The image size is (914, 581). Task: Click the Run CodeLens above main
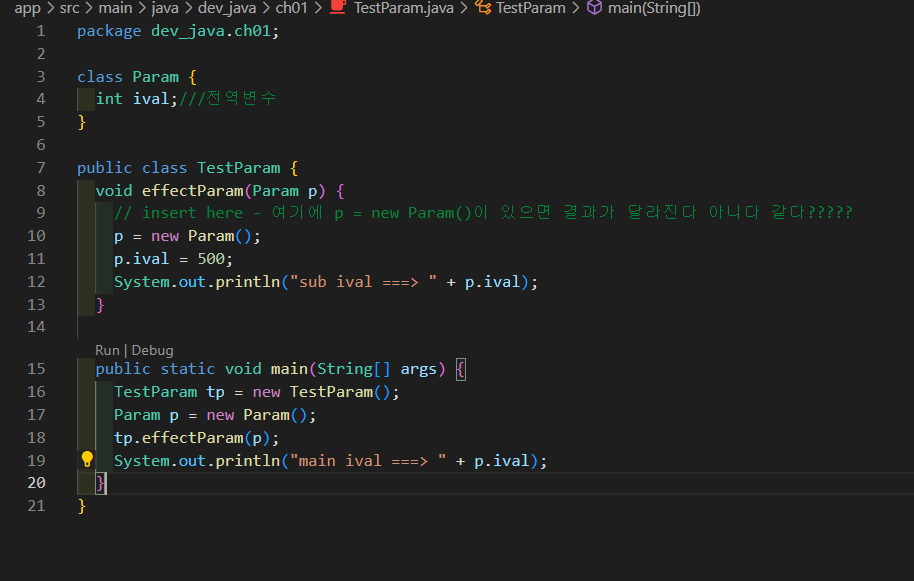coord(107,350)
